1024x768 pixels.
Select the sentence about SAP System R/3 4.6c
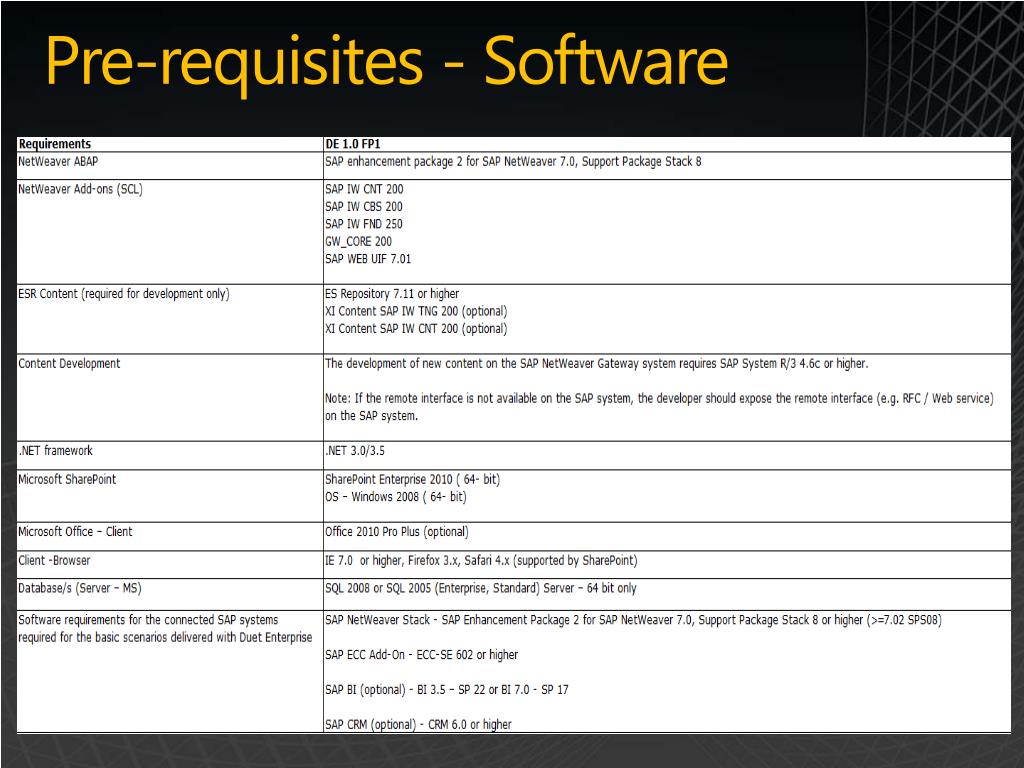[597, 364]
